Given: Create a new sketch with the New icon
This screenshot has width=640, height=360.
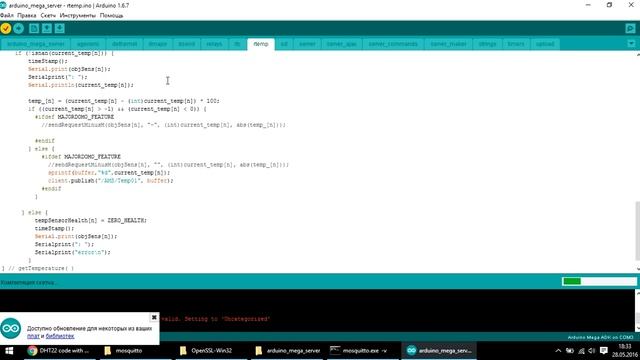Looking at the screenshot, I should coord(34,28).
